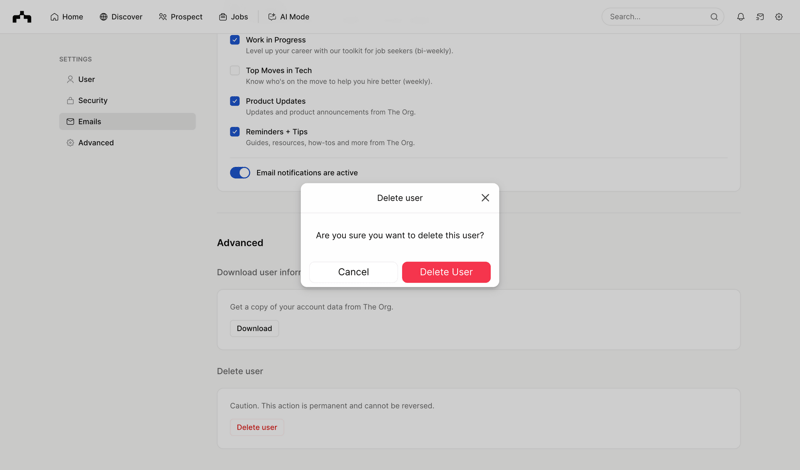Open the Jobs page
The width and height of the screenshot is (800, 470).
(x=233, y=17)
